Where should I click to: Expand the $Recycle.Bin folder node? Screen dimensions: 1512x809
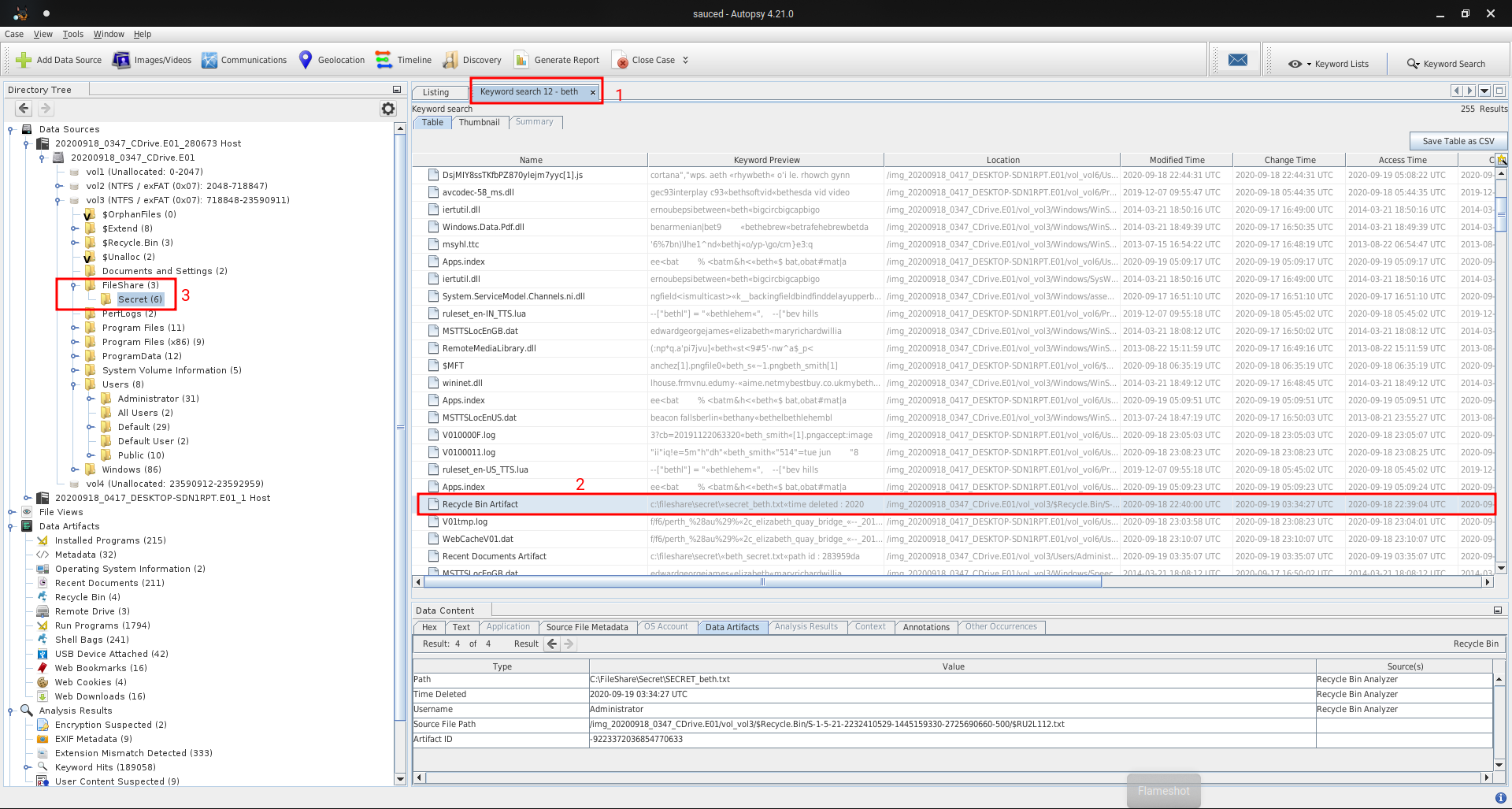(74, 243)
